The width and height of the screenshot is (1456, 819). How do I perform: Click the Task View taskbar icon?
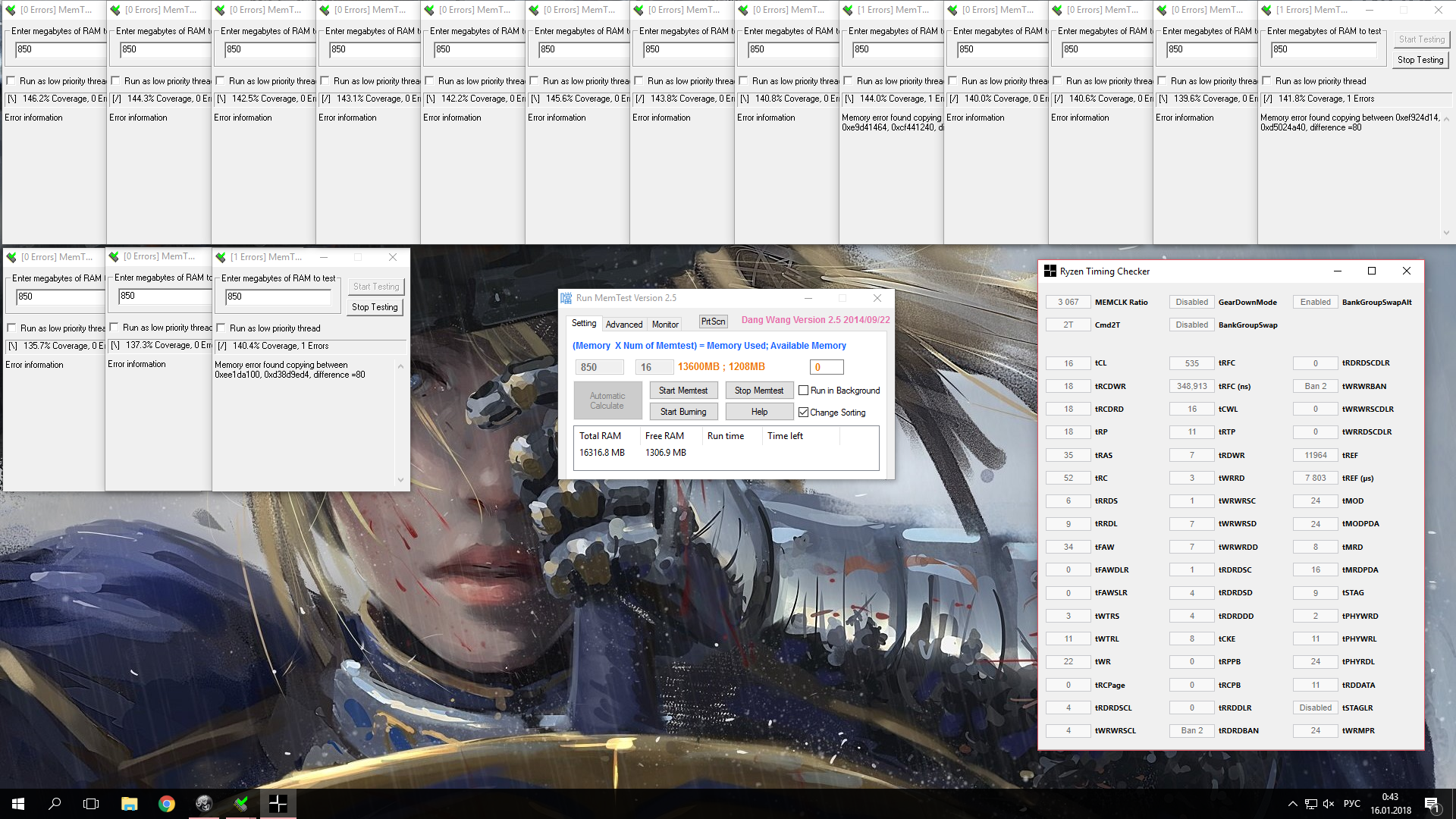tap(91, 804)
